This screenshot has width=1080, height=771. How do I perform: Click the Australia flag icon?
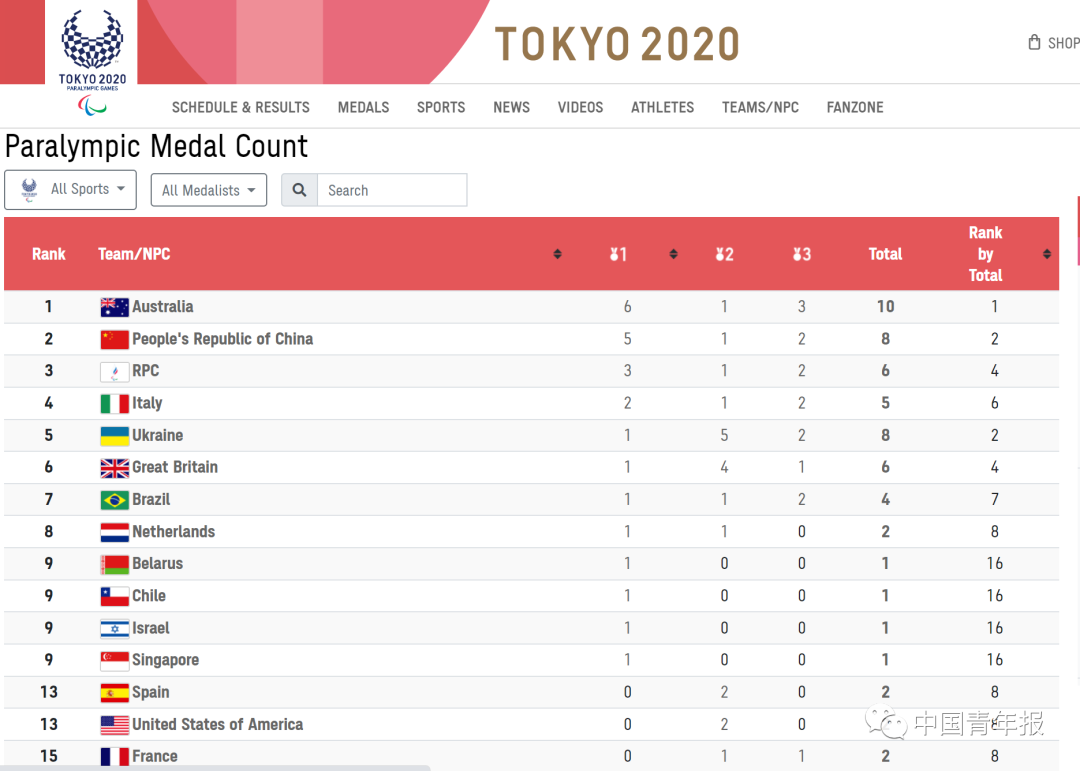114,307
